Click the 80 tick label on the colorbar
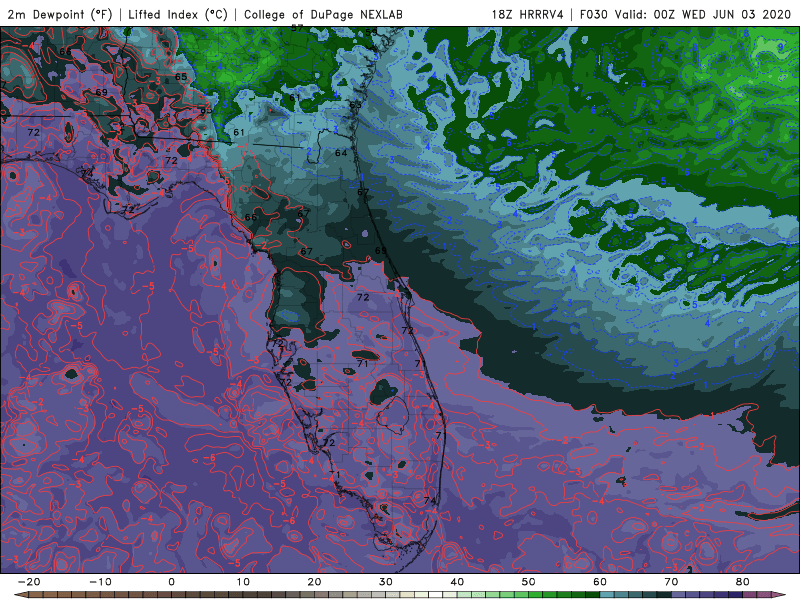 coord(743,582)
